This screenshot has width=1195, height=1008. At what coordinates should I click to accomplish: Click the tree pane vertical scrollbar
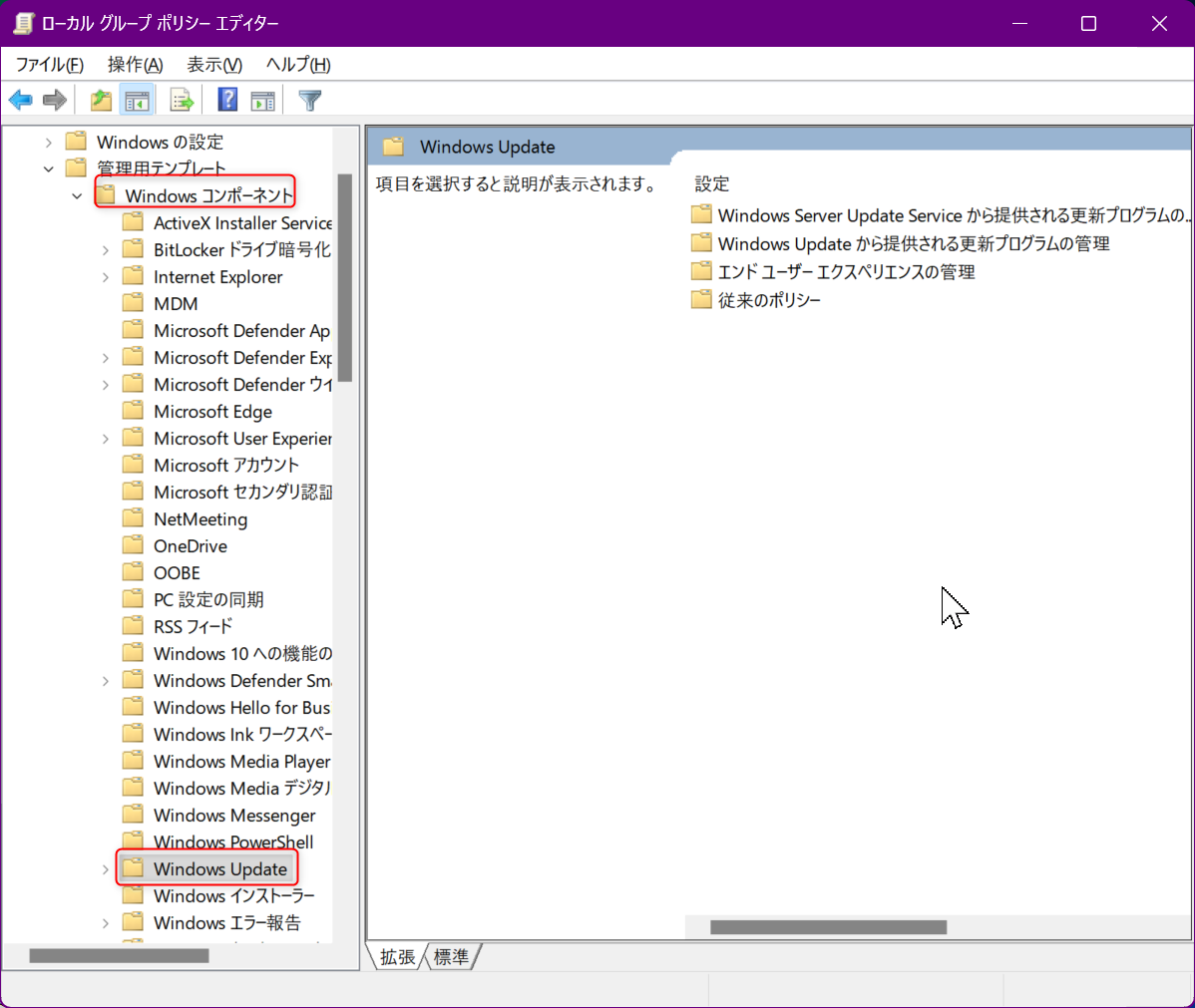click(x=345, y=277)
